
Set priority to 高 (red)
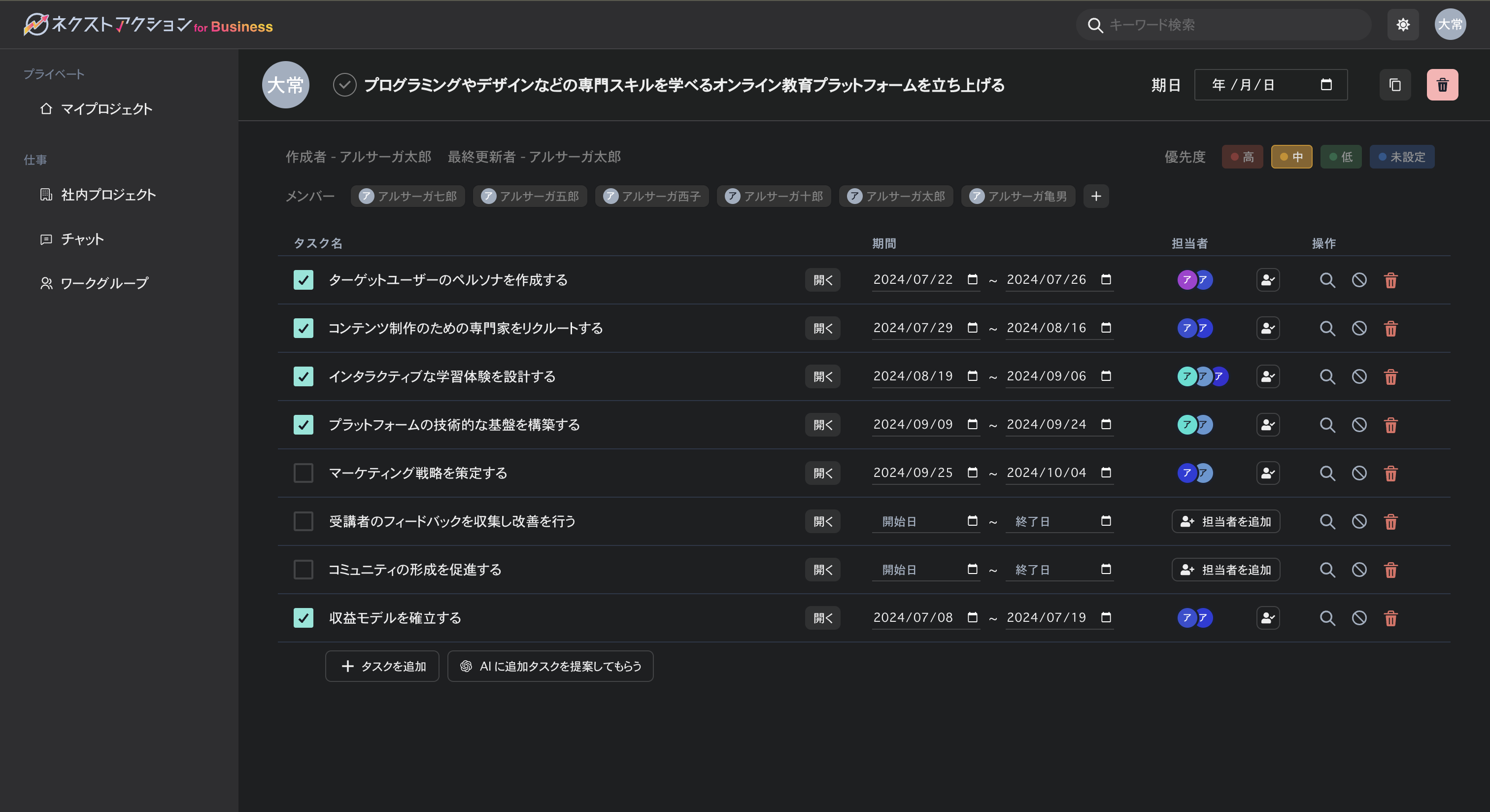click(1242, 157)
